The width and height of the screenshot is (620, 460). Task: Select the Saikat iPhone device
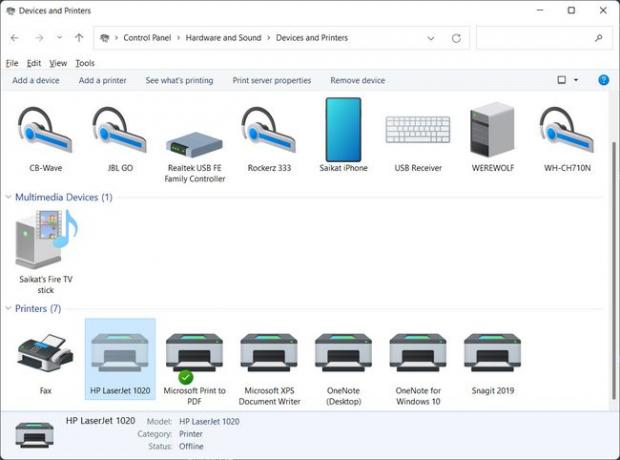[x=343, y=134]
